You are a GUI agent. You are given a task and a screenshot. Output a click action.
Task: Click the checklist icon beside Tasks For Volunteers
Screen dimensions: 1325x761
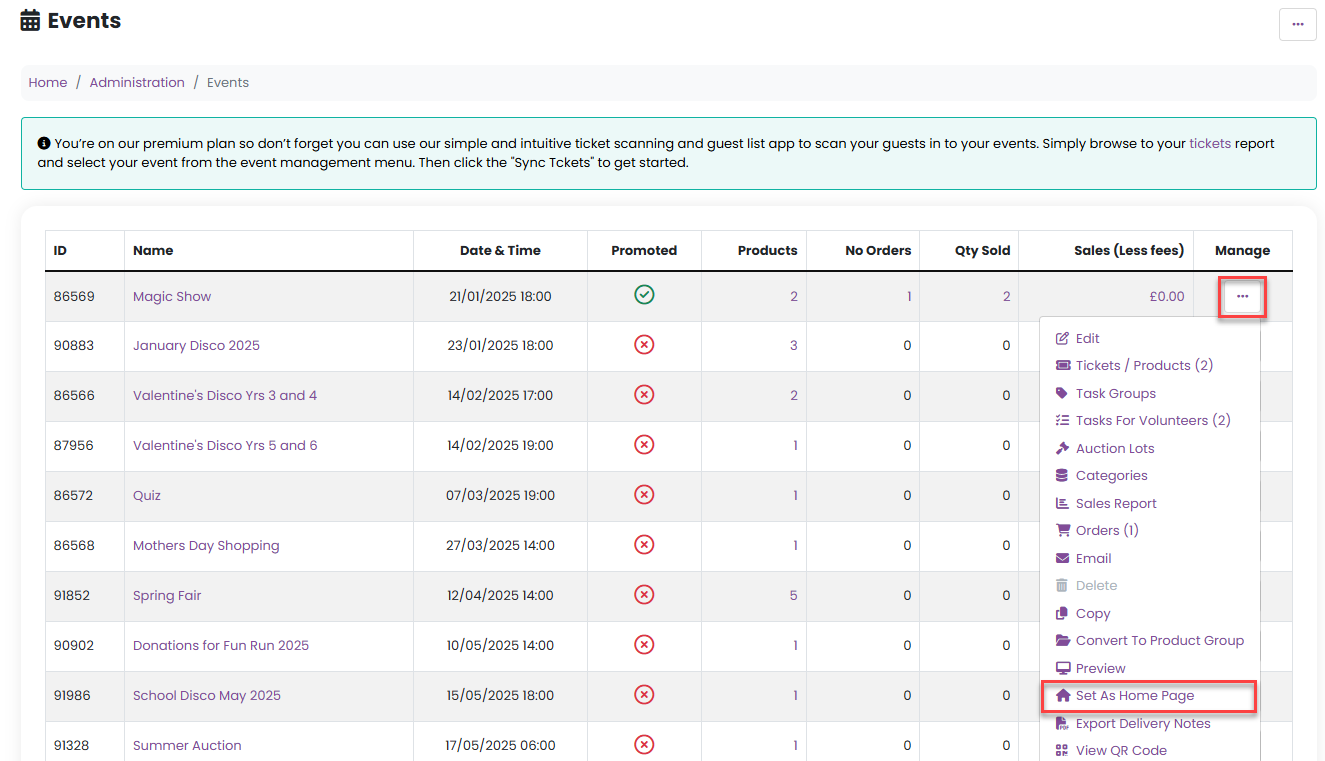(x=1063, y=421)
